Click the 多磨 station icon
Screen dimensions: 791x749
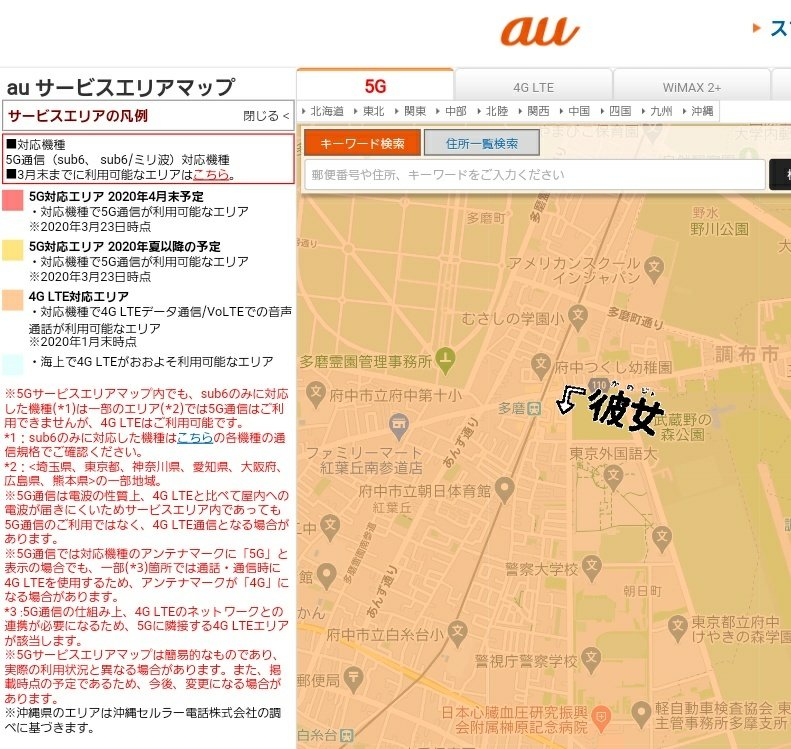(x=534, y=409)
